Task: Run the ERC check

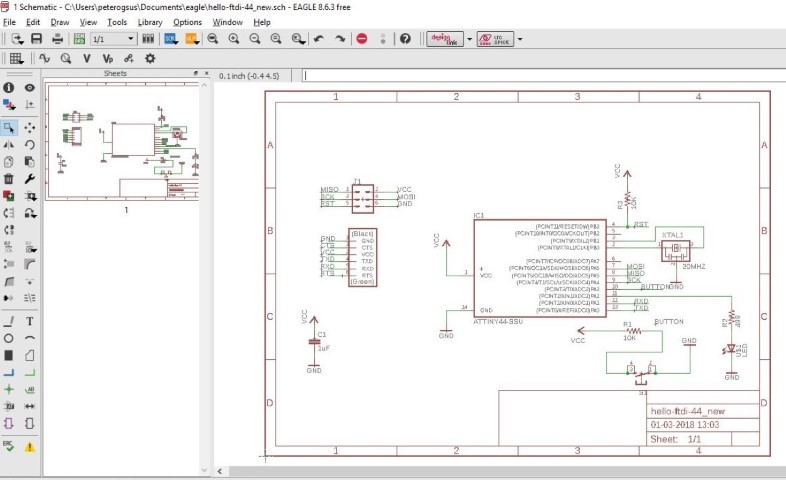Action: coord(9,446)
